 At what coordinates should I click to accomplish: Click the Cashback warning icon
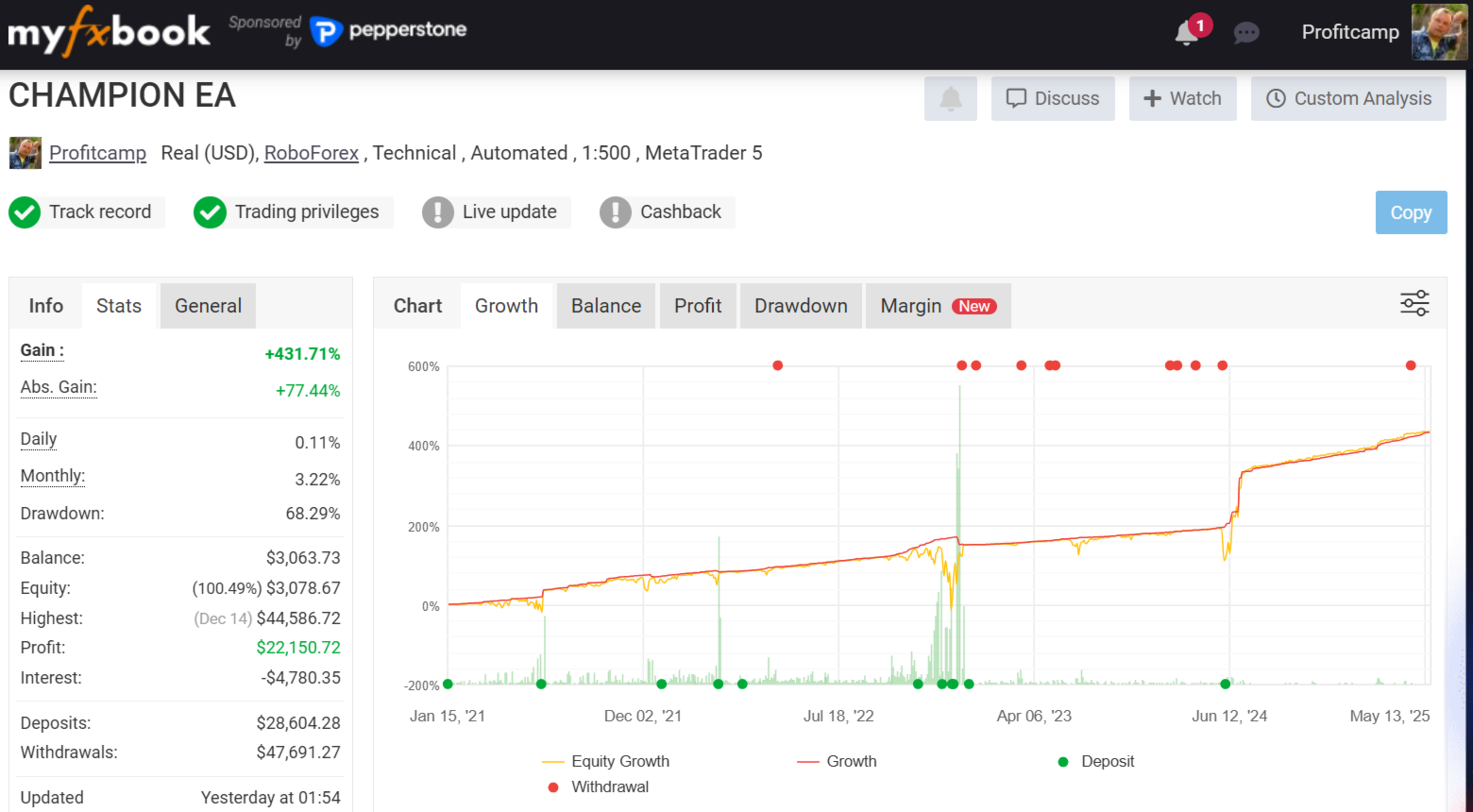(616, 212)
